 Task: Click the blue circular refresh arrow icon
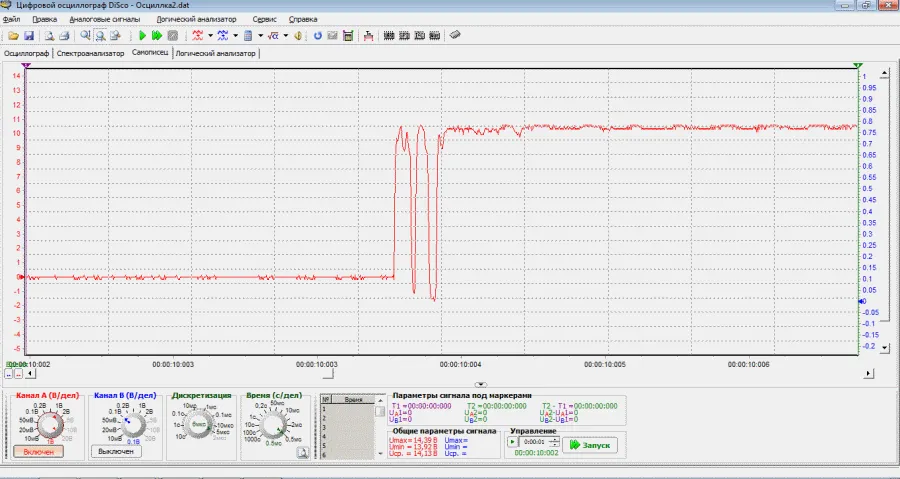317,36
